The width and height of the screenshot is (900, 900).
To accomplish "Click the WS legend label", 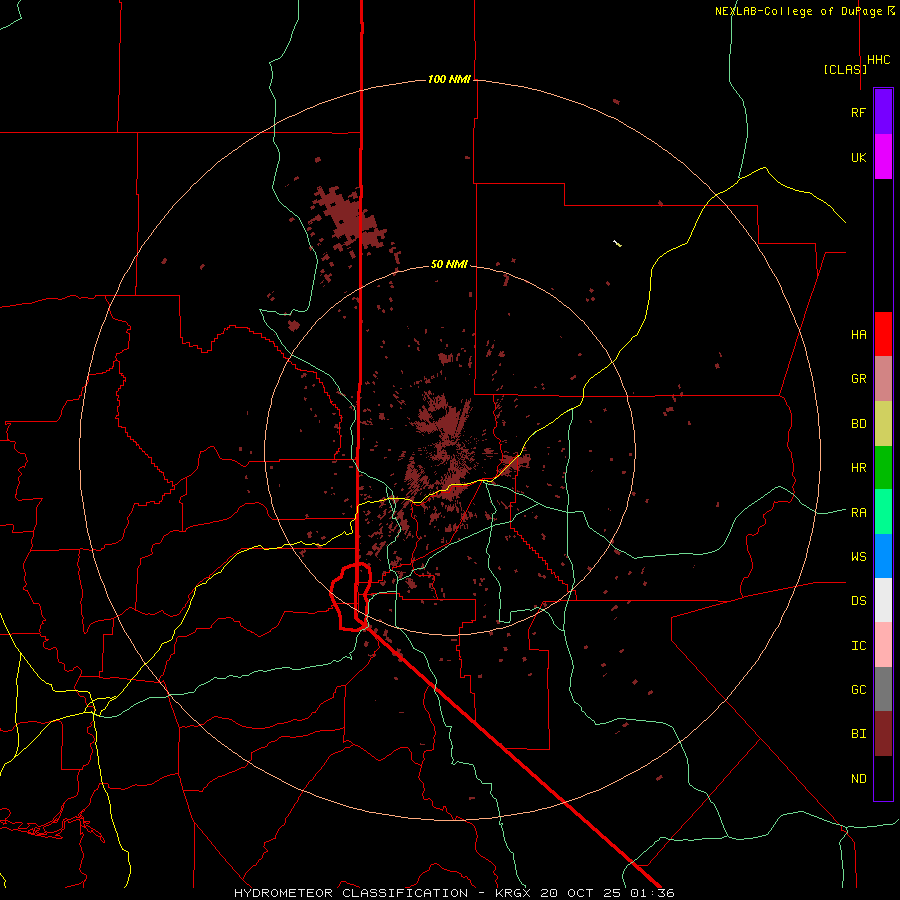I will click(x=858, y=556).
